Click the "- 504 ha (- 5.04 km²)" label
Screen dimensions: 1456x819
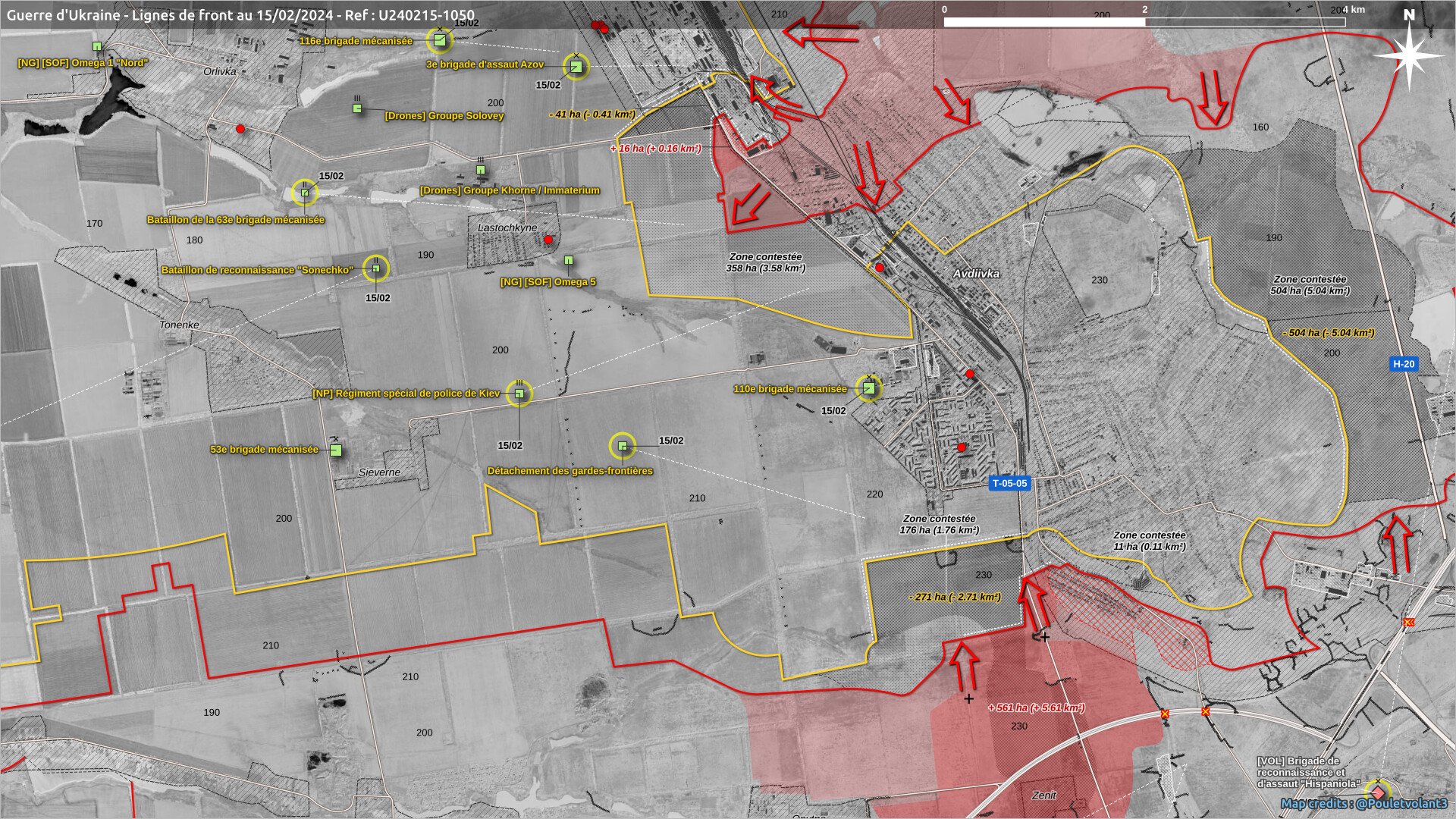point(1329,333)
